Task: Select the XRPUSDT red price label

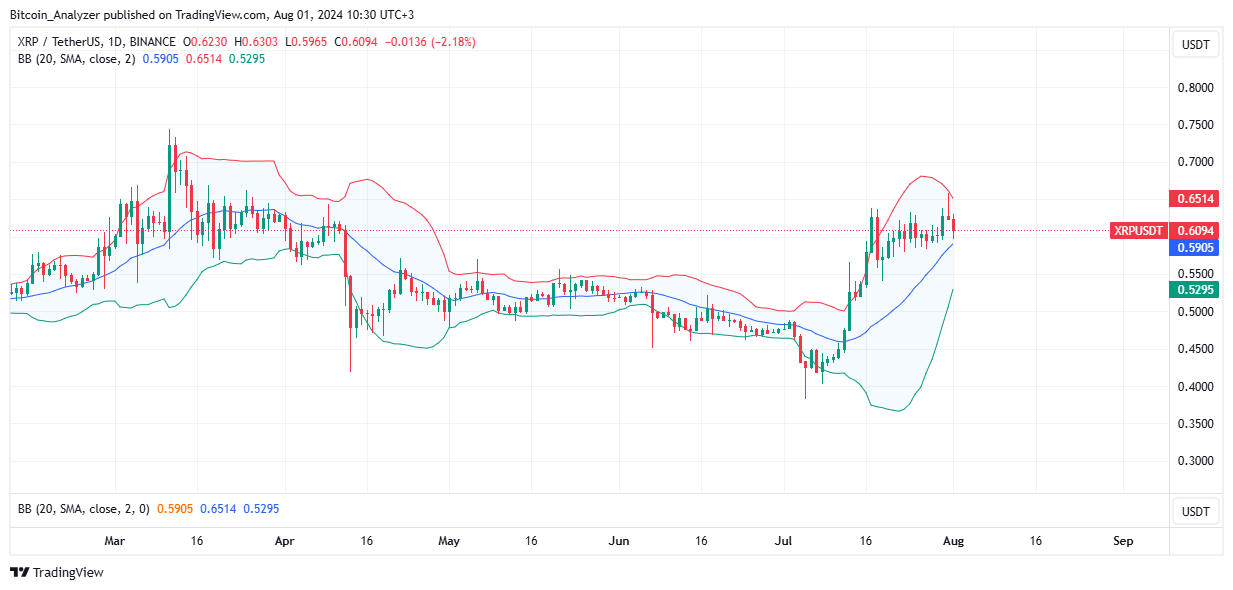Action: click(x=1138, y=230)
